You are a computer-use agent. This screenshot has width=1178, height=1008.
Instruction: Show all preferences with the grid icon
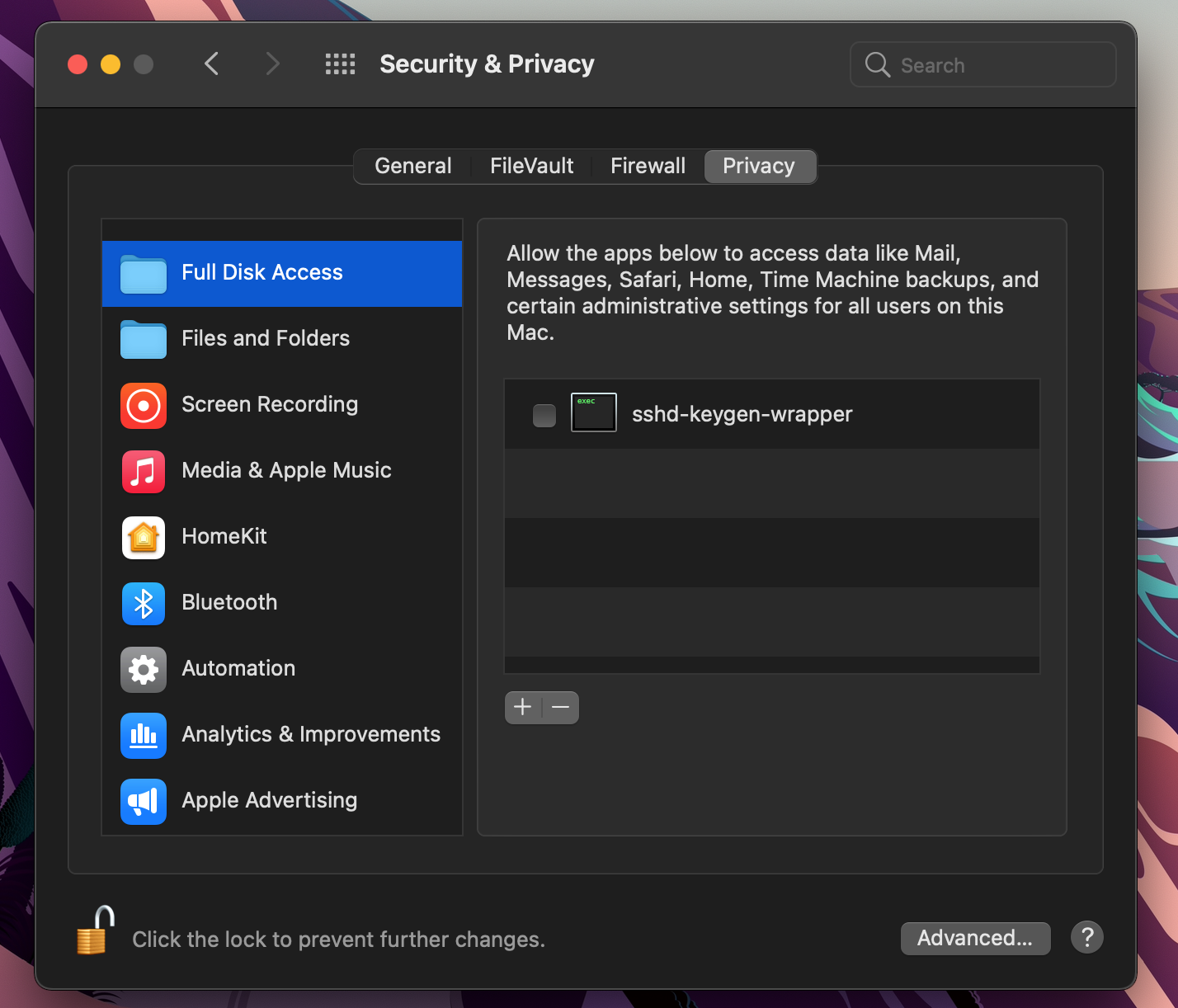tap(340, 64)
